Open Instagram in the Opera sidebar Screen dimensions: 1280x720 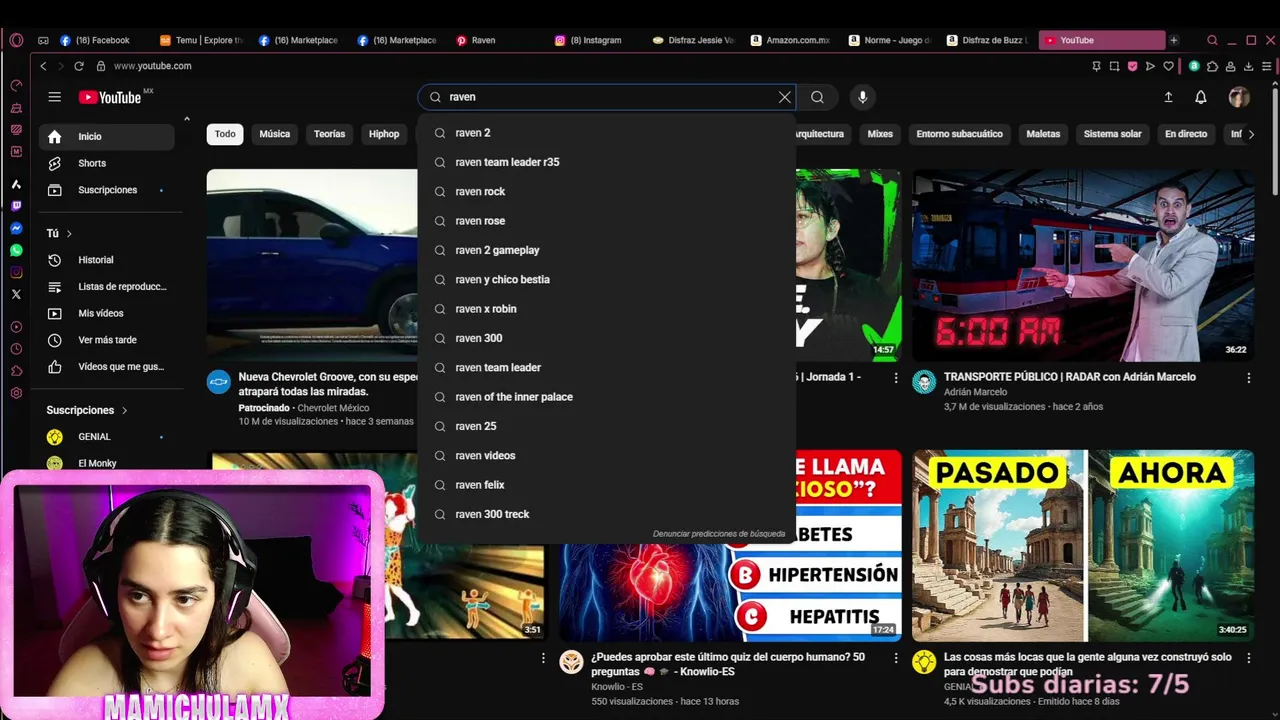[16, 272]
